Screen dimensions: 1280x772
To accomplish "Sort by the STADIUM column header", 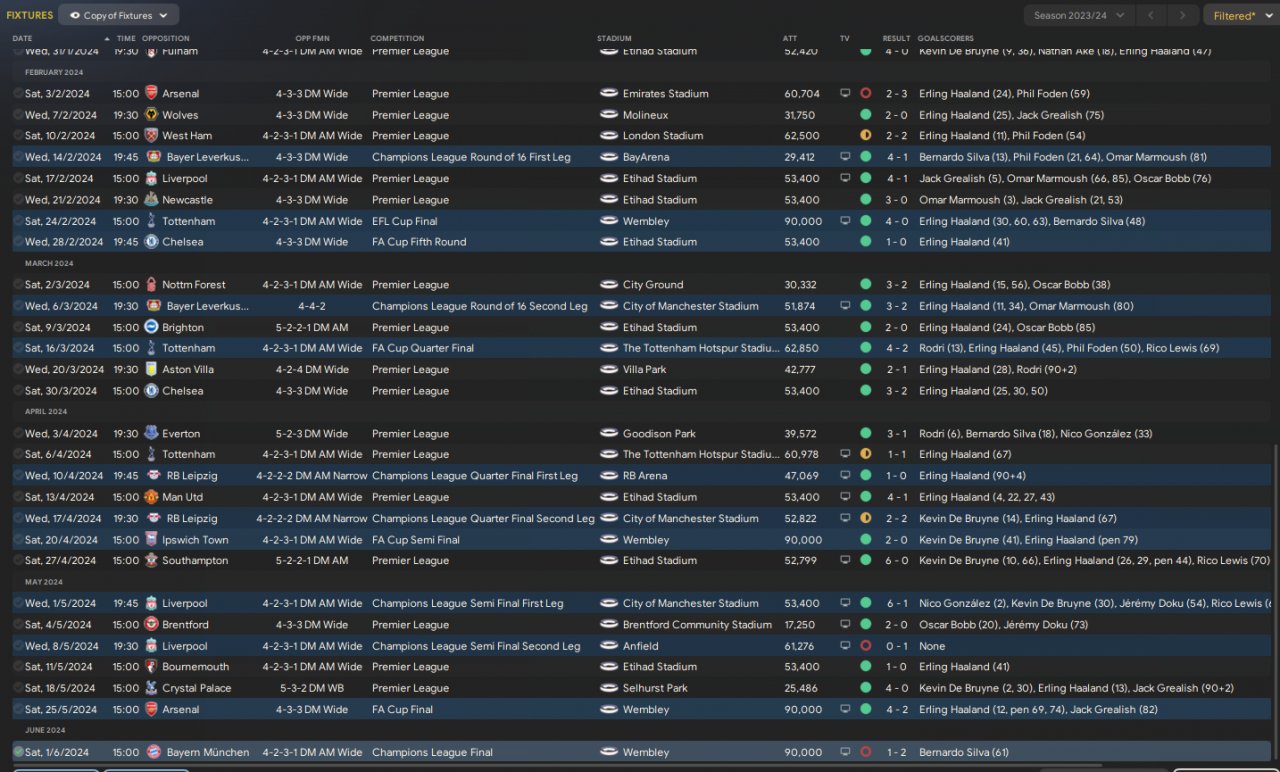I will pos(614,39).
